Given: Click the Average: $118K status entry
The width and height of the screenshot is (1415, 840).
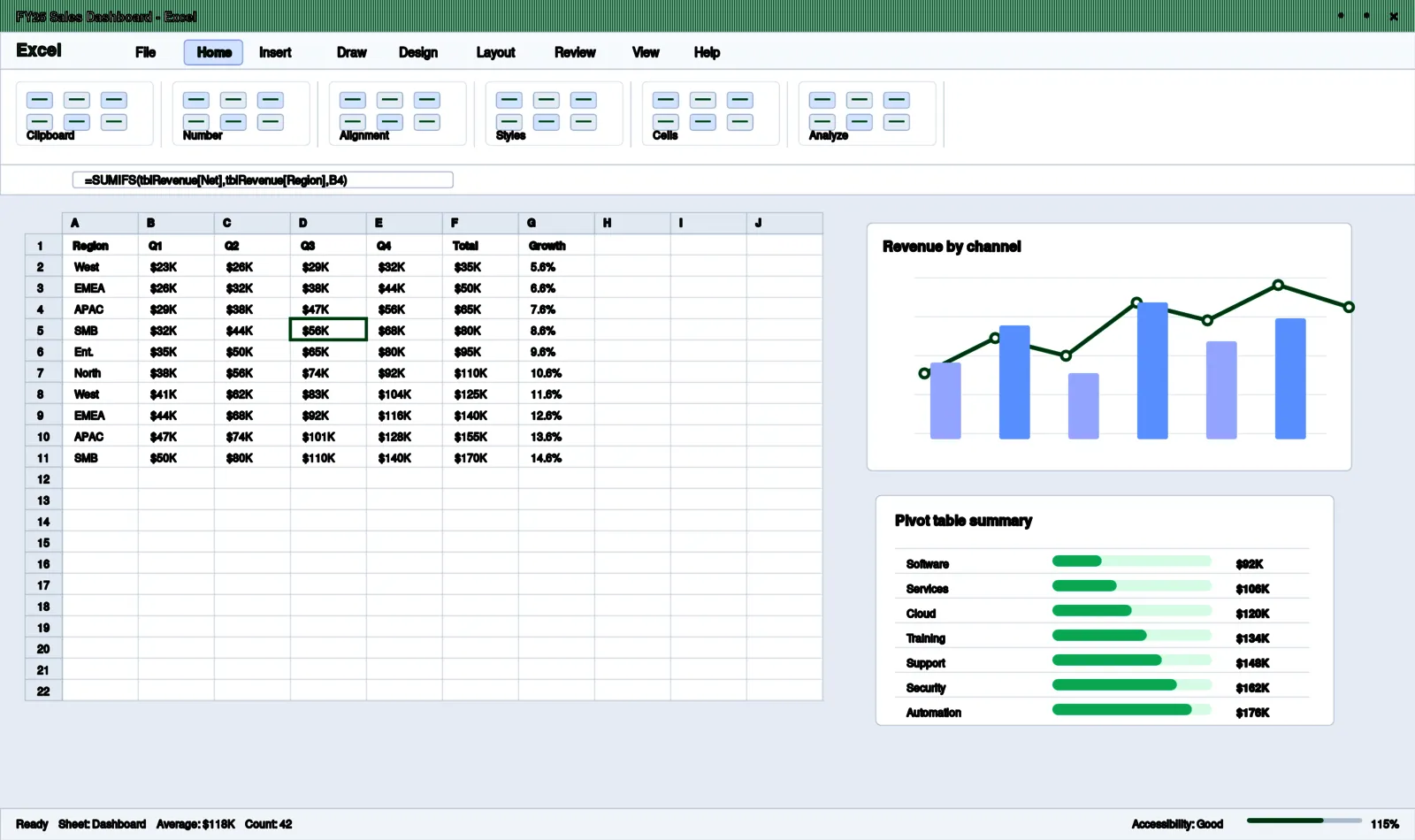Looking at the screenshot, I should [x=195, y=824].
